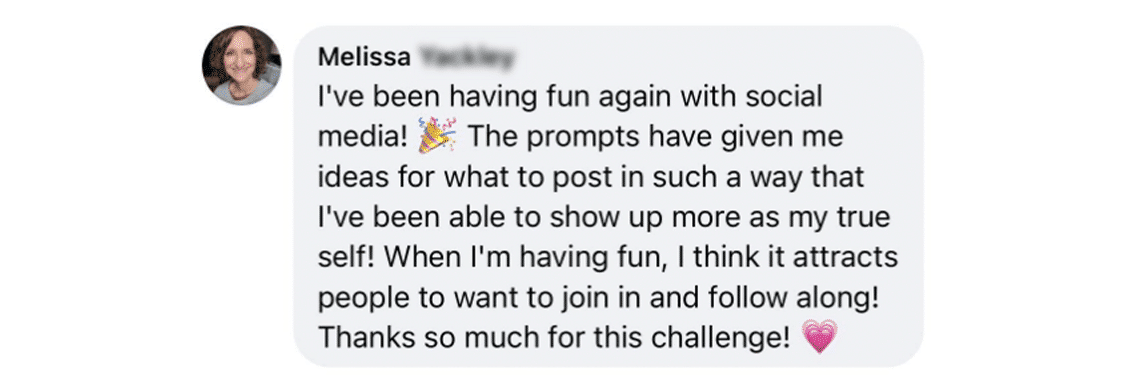Click the line starting "I've been having fun again"
Screen dimensions: 1128x392
click(x=570, y=97)
